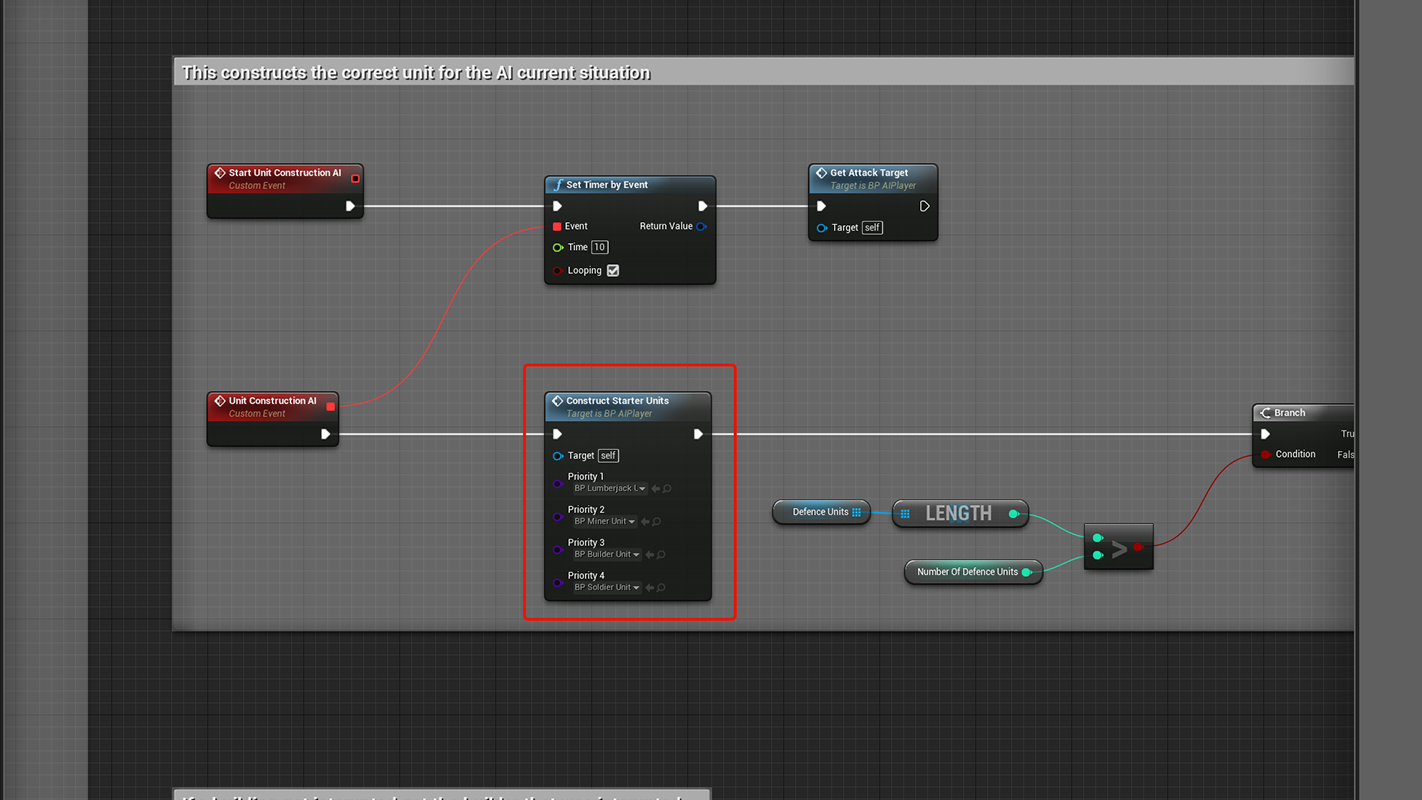Click the output exec pin on Get Attack Target
Image resolution: width=1422 pixels, height=800 pixels.
(x=924, y=206)
